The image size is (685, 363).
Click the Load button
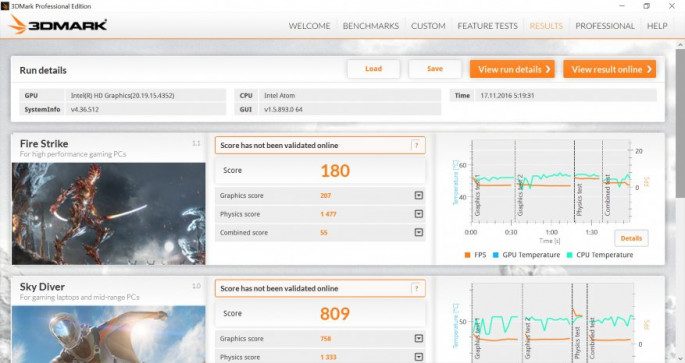[374, 69]
